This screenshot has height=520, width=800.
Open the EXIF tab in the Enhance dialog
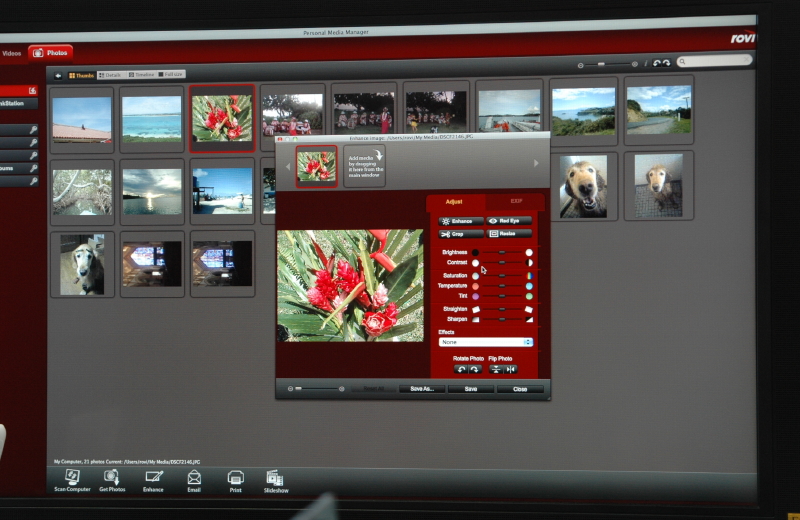(516, 201)
